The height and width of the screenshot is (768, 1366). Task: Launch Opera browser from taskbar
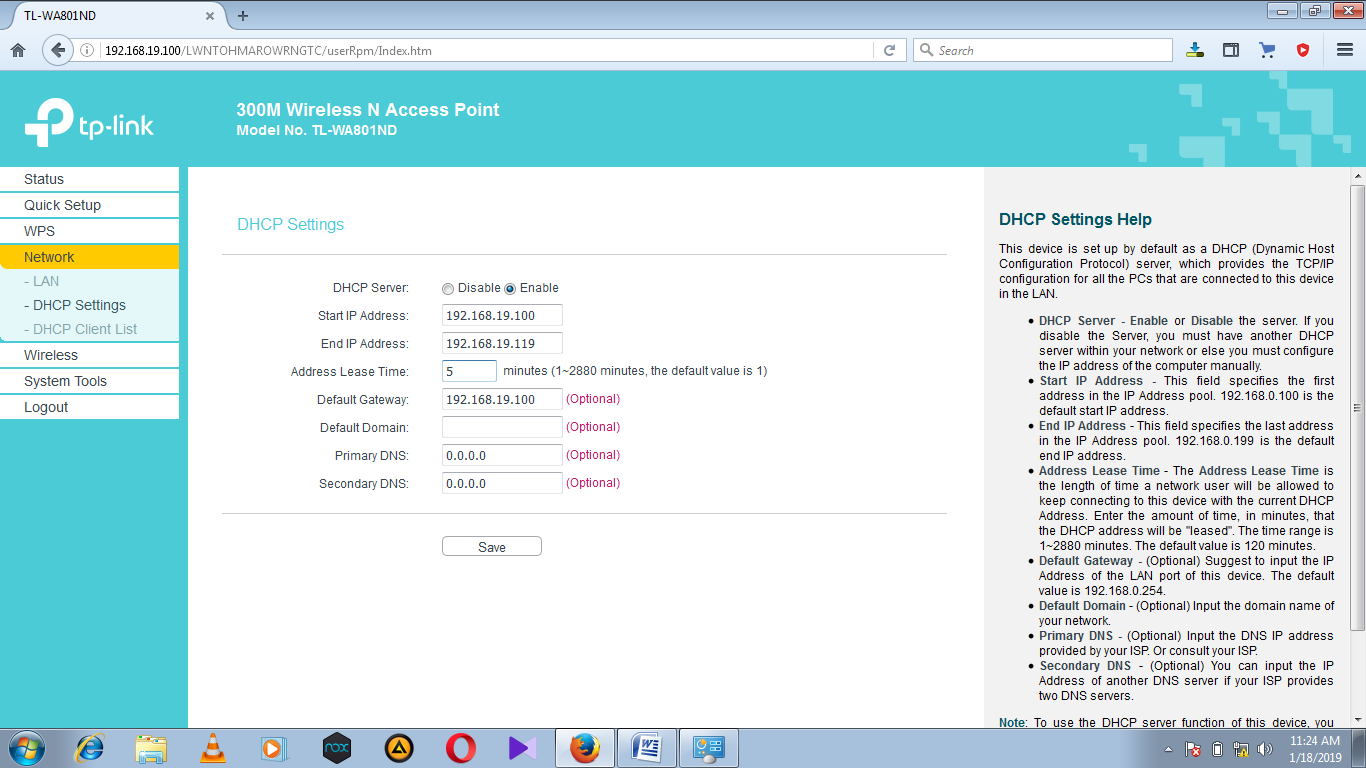[461, 747]
